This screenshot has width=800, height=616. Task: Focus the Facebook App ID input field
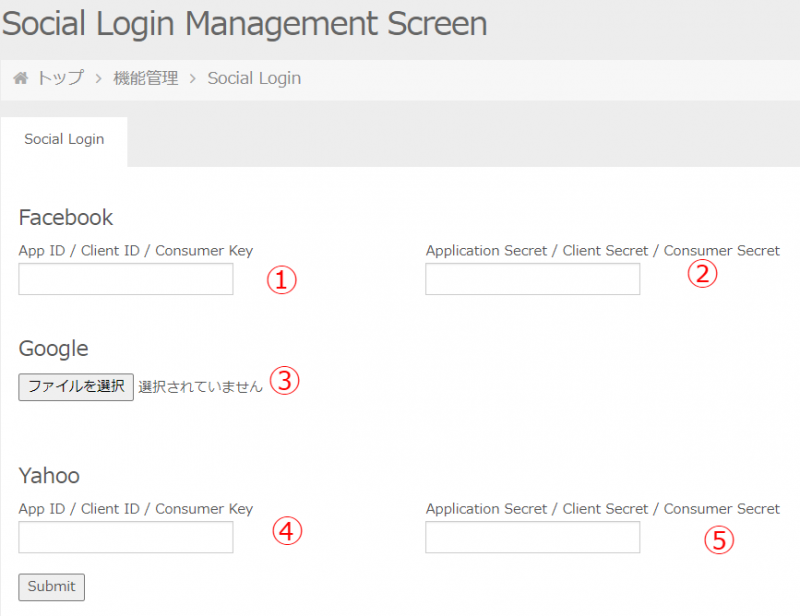pyautogui.click(x=126, y=279)
